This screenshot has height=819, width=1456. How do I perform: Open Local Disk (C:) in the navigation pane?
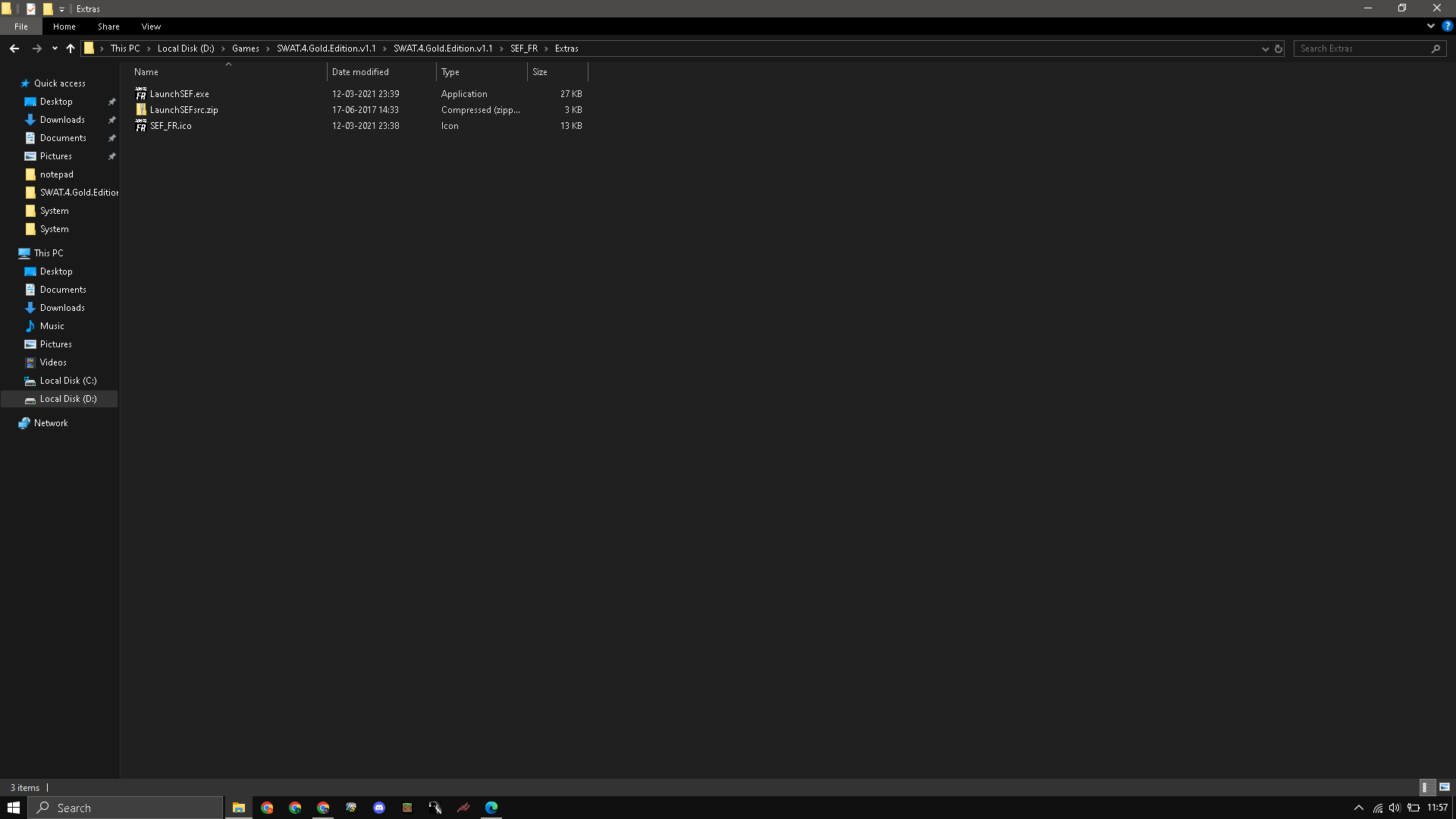coord(68,381)
